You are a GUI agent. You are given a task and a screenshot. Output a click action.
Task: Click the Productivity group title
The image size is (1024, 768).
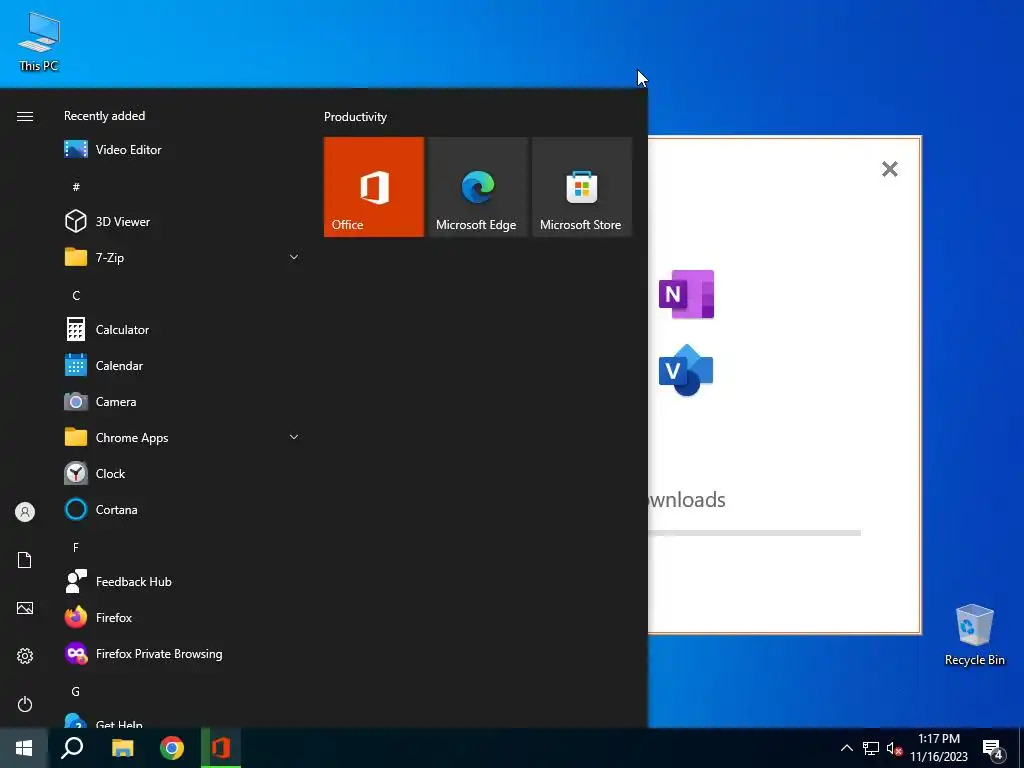[355, 117]
